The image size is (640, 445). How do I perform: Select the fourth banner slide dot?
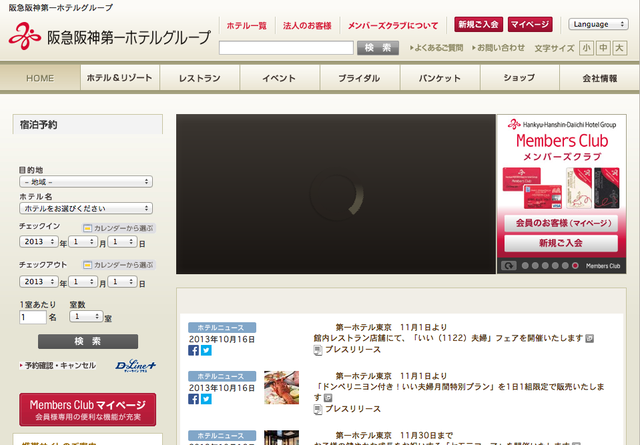(x=555, y=266)
